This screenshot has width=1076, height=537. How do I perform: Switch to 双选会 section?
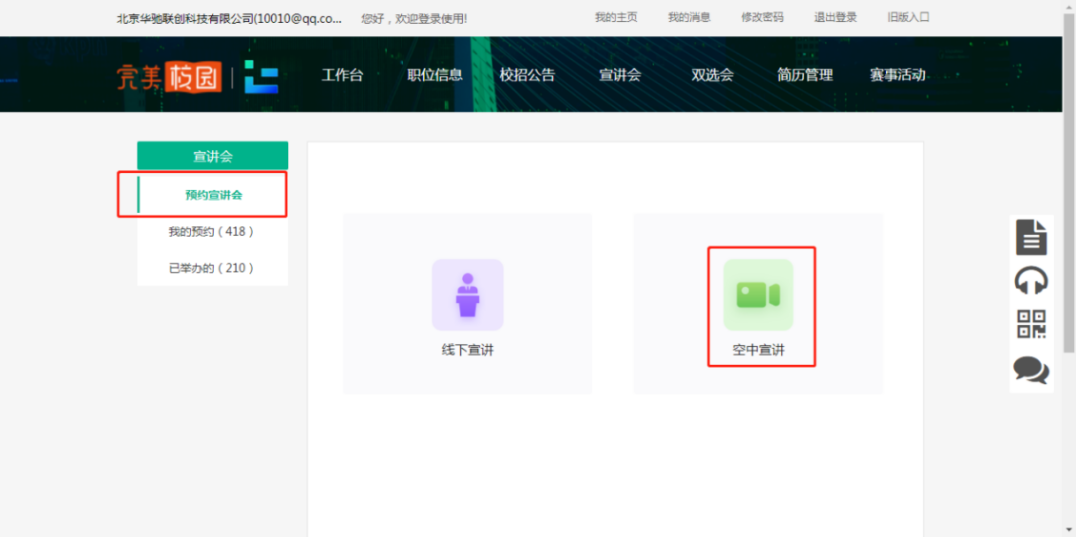tap(712, 75)
